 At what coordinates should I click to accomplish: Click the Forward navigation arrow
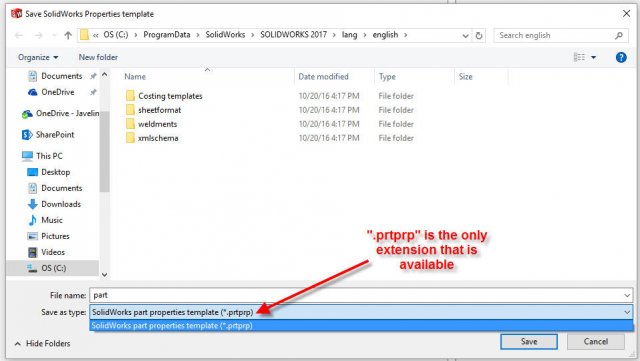[x=38, y=36]
